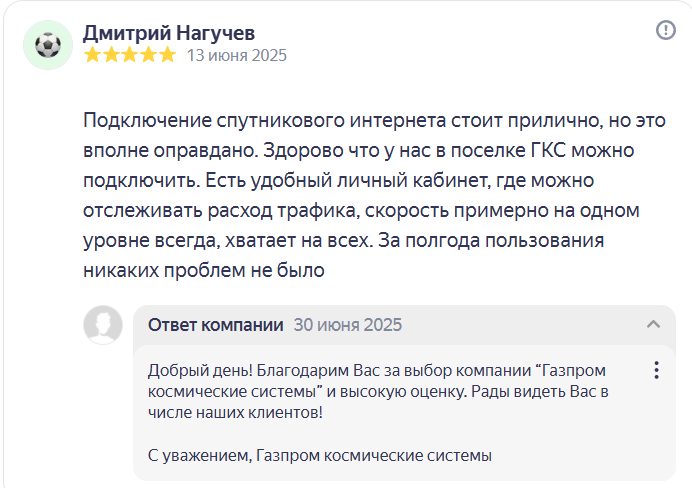Screen dimensions: 692x488
Task: Select the fifth yellow rating star
Action: (x=167, y=55)
